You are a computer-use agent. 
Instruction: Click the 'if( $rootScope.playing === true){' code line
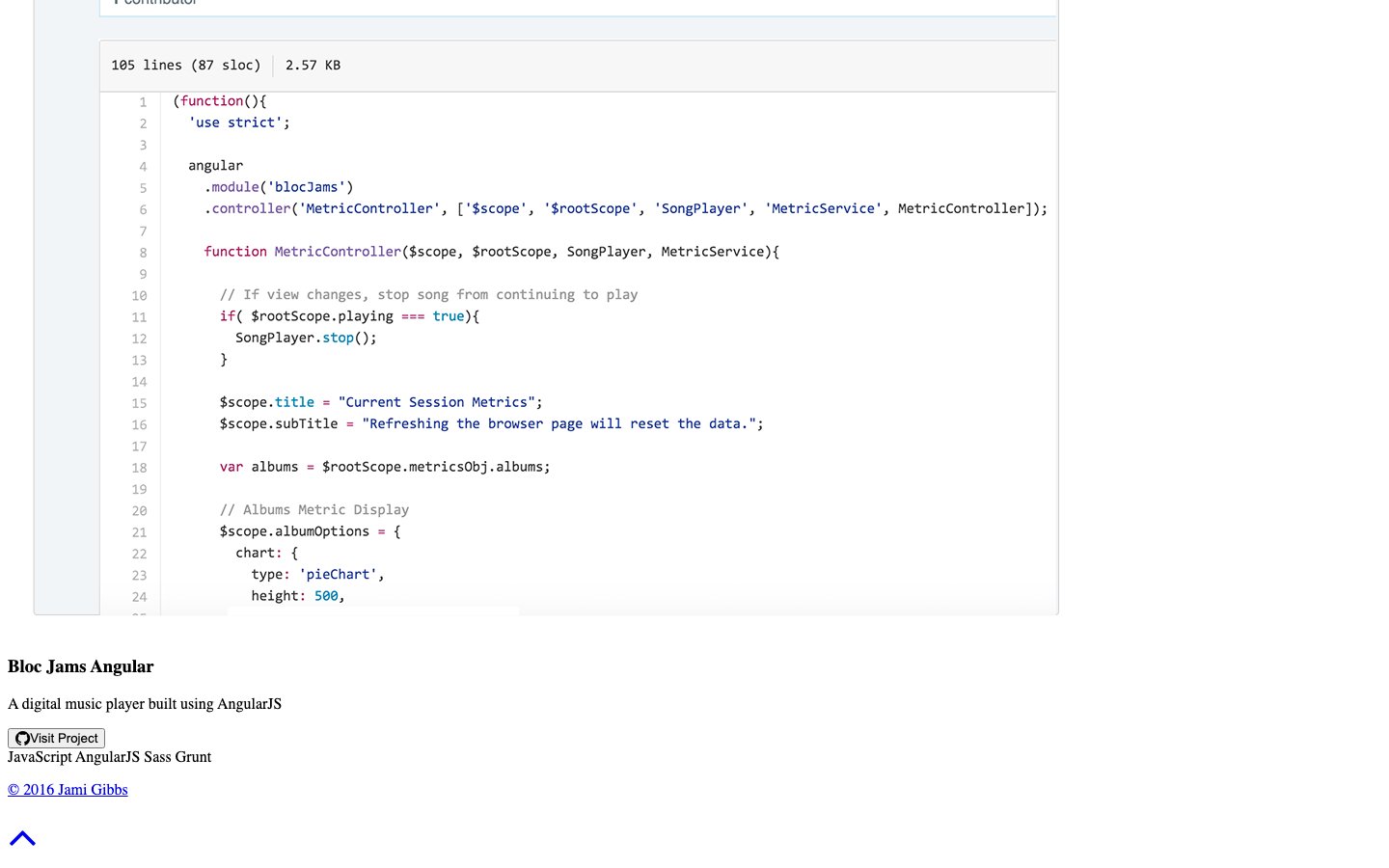click(349, 316)
